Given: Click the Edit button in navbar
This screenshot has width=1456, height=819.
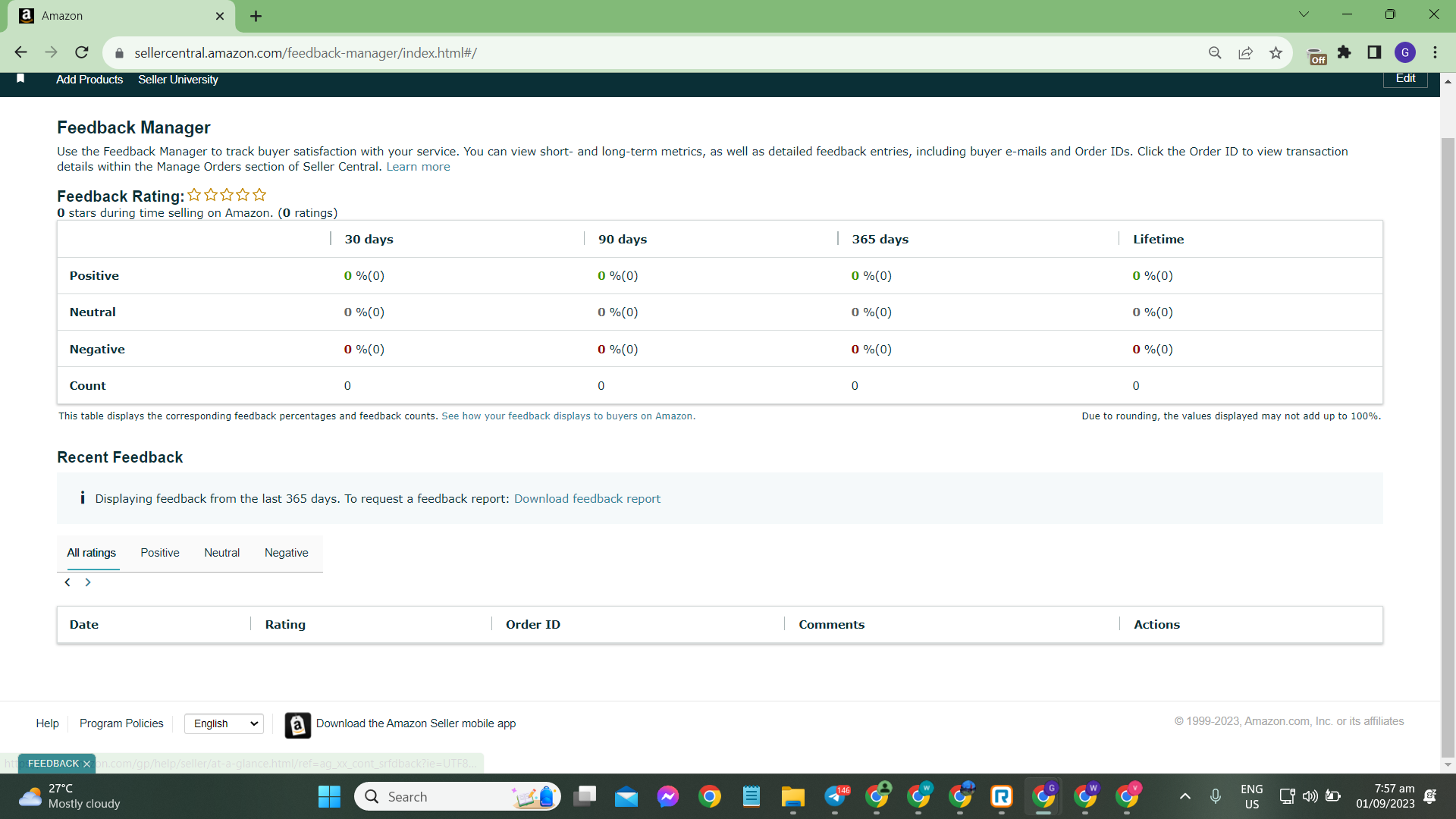Looking at the screenshot, I should tap(1405, 78).
